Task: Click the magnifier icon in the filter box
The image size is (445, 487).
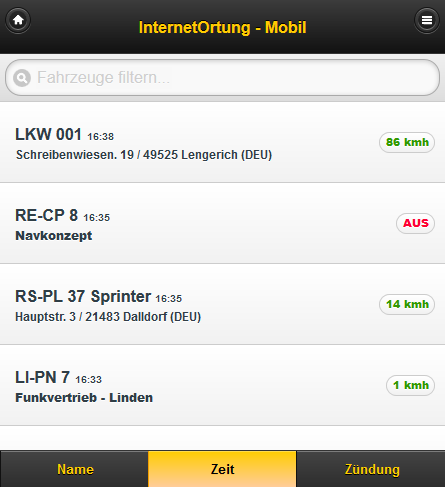Action: tap(22, 78)
